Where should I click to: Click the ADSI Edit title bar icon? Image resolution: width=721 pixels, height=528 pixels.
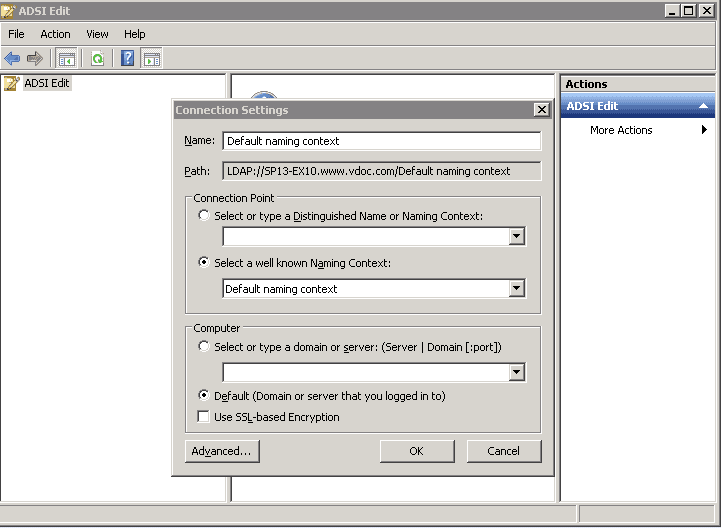coord(8,11)
